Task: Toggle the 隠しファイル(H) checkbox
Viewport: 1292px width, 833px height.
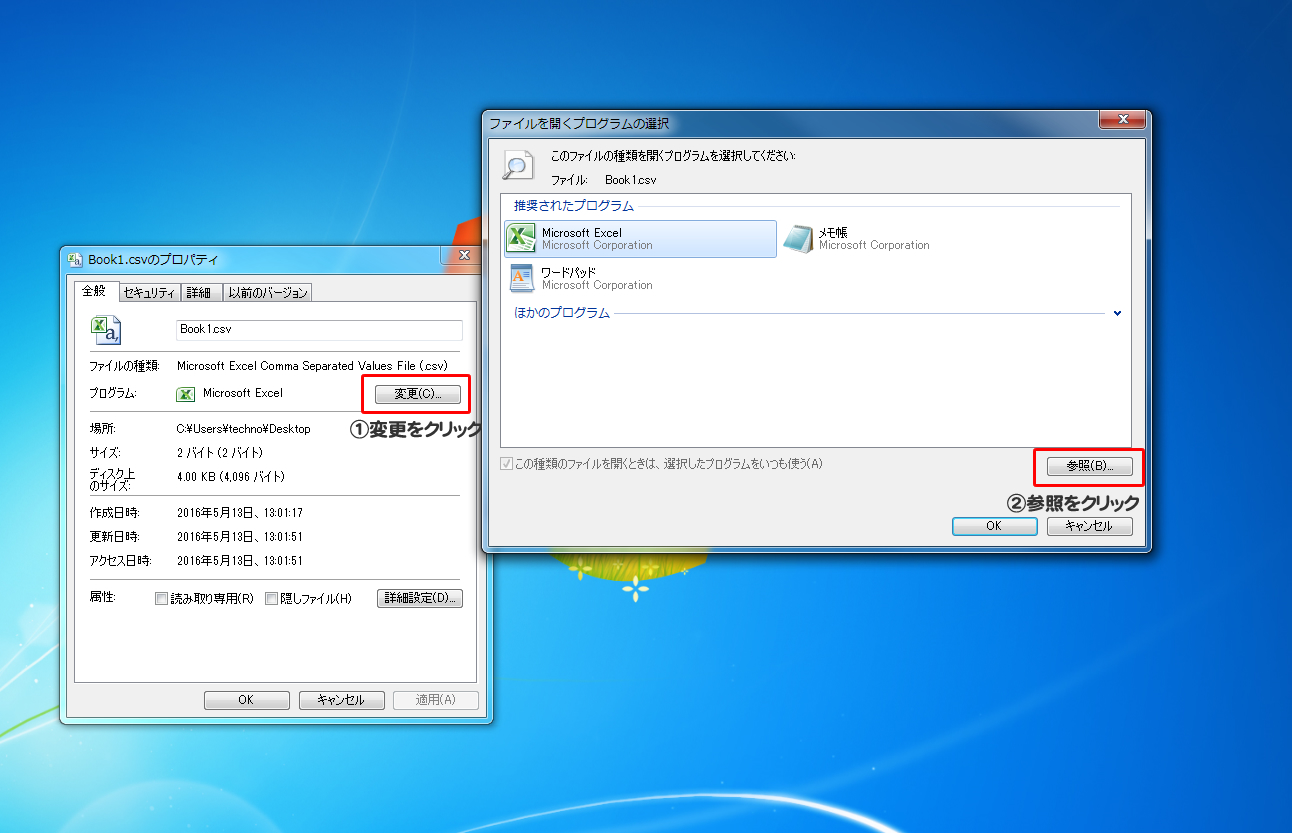Action: pyautogui.click(x=271, y=599)
